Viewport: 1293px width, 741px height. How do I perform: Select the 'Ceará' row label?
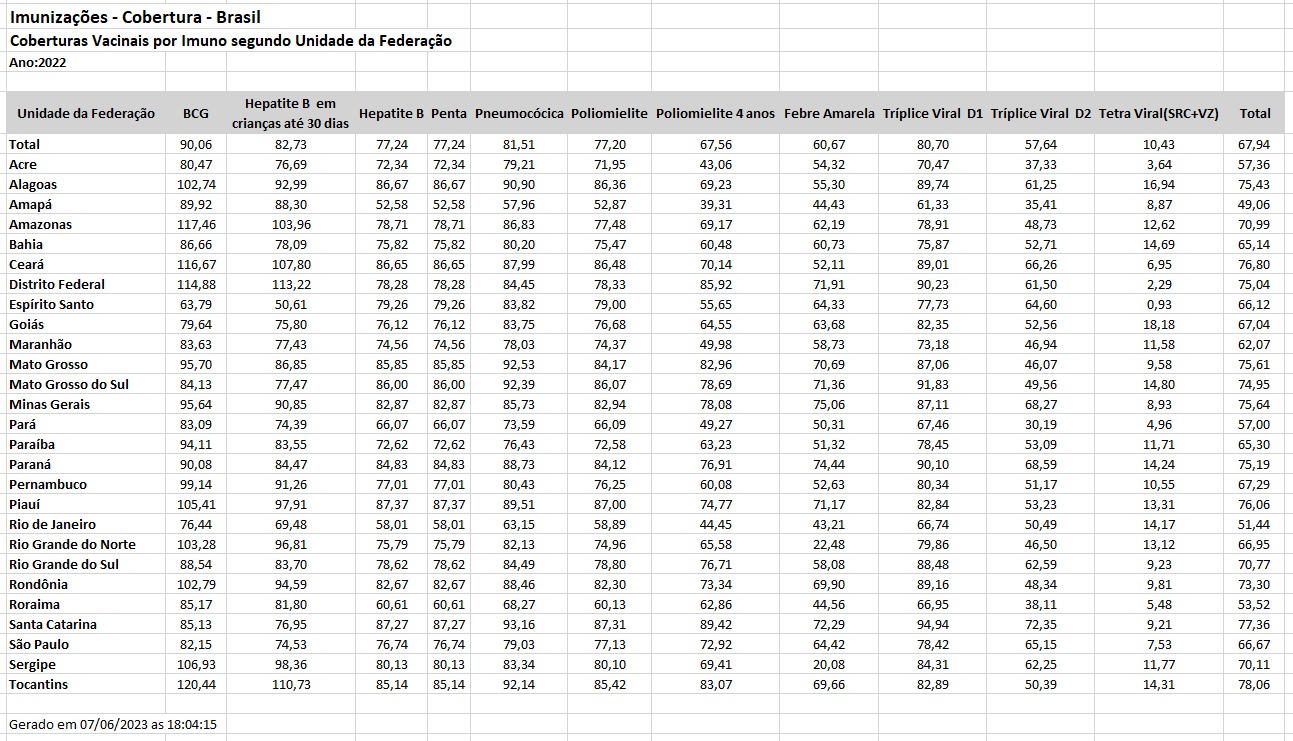click(x=27, y=264)
